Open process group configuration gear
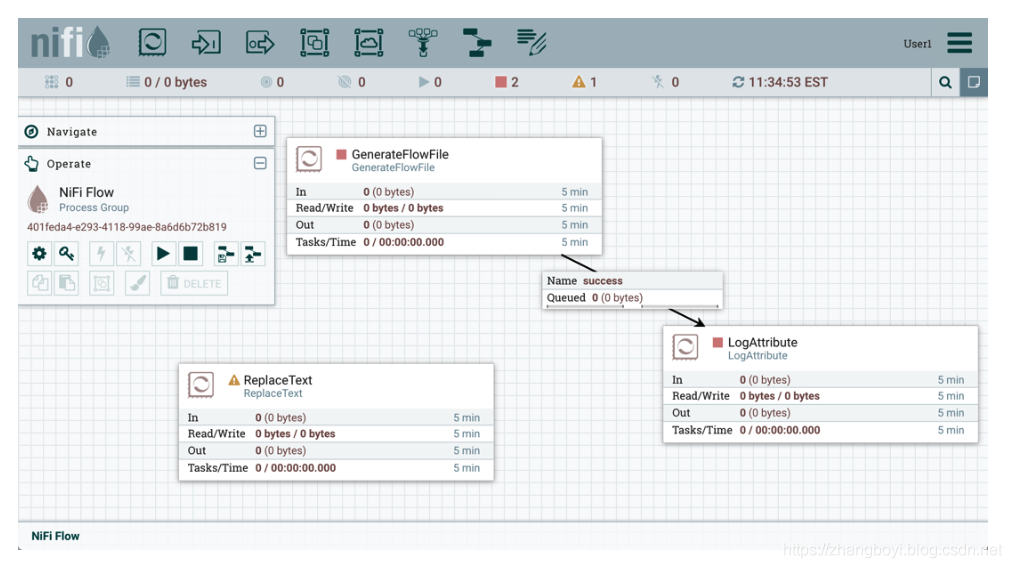Viewport: 1012px width, 568px height. click(x=39, y=254)
